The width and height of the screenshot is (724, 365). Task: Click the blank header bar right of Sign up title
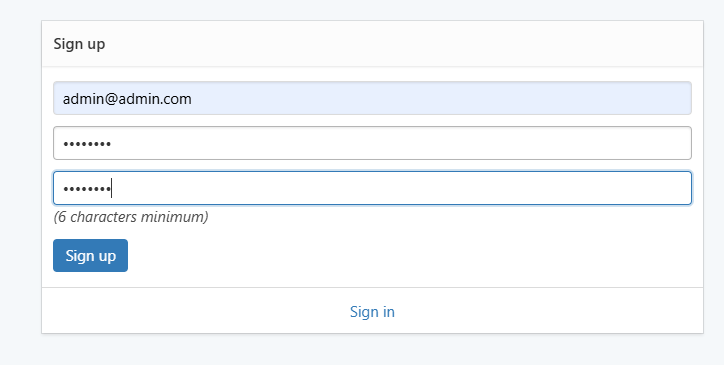[404, 44]
